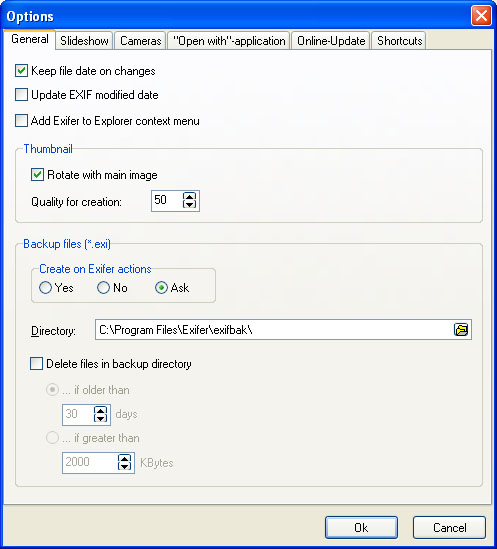Image resolution: width=497 pixels, height=549 pixels.
Task: Uncheck Keep file date on changes
Action: 21,71
